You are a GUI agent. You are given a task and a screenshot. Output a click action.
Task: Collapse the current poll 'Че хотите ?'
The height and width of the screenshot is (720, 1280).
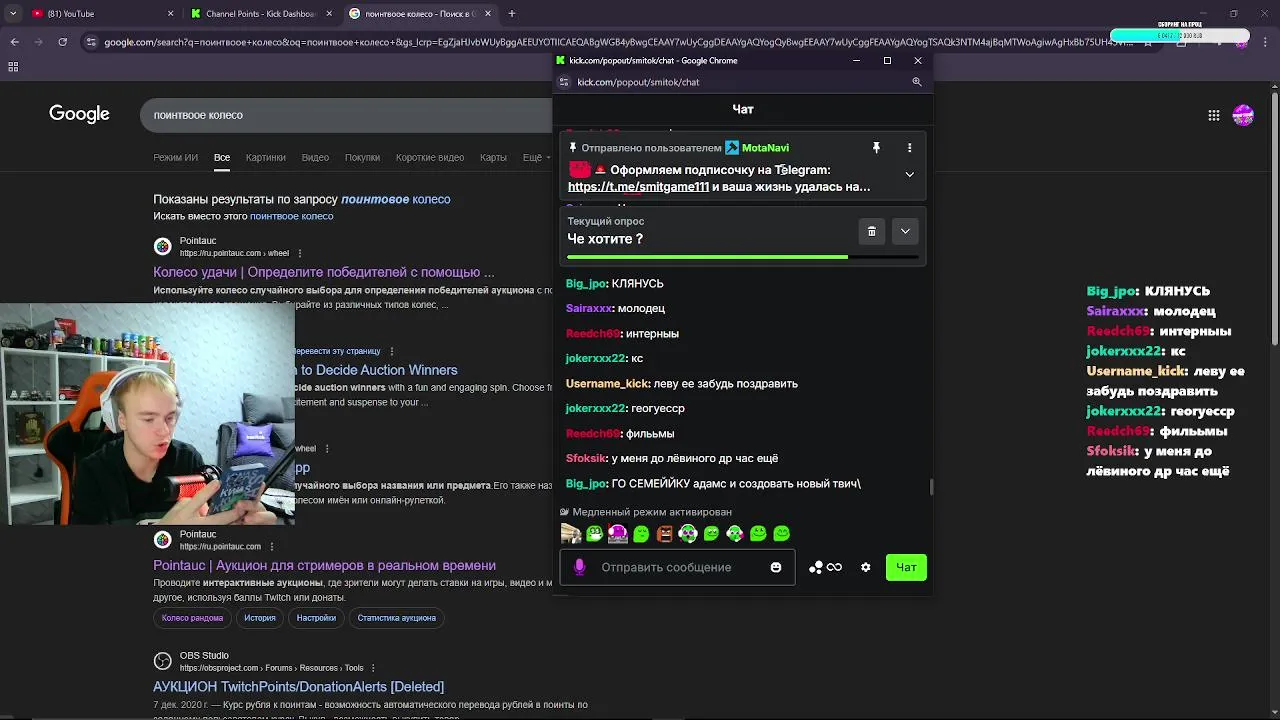point(905,231)
